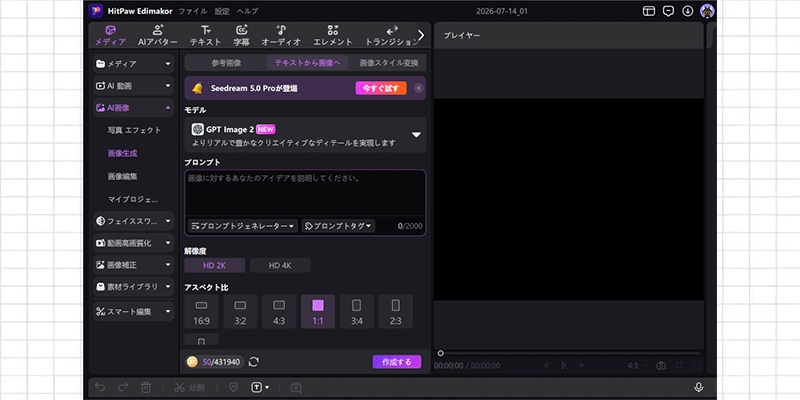Click the player fullscreen icon
Viewport: 800px width, 400px height.
coord(697,366)
